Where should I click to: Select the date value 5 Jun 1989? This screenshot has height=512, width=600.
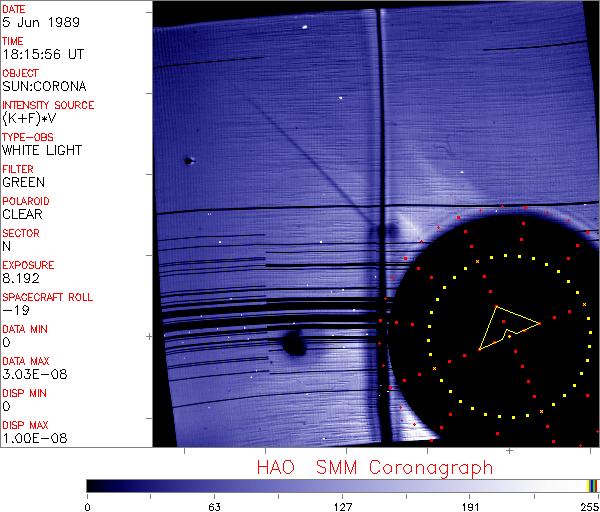[x=32, y=22]
